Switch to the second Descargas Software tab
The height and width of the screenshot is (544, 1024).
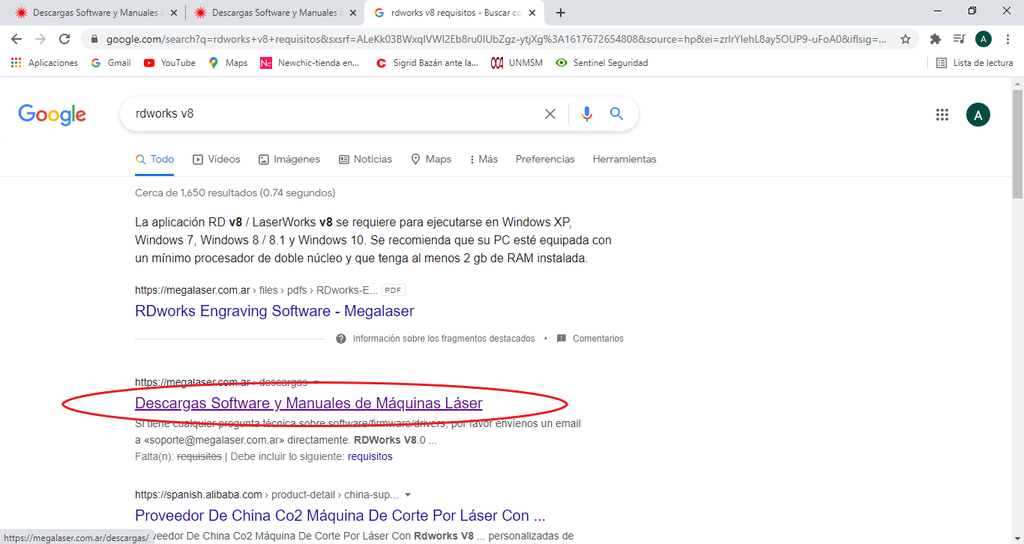[x=274, y=12]
